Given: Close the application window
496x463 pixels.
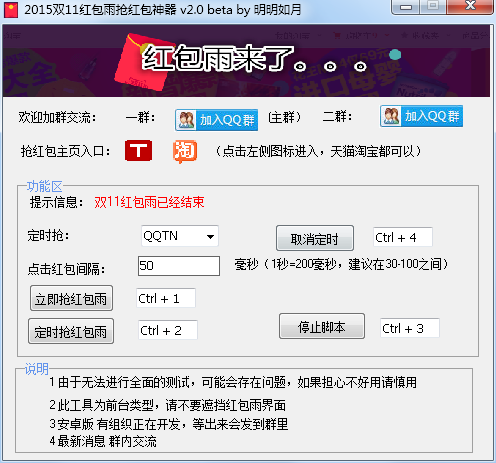Looking at the screenshot, I should coord(470,7).
